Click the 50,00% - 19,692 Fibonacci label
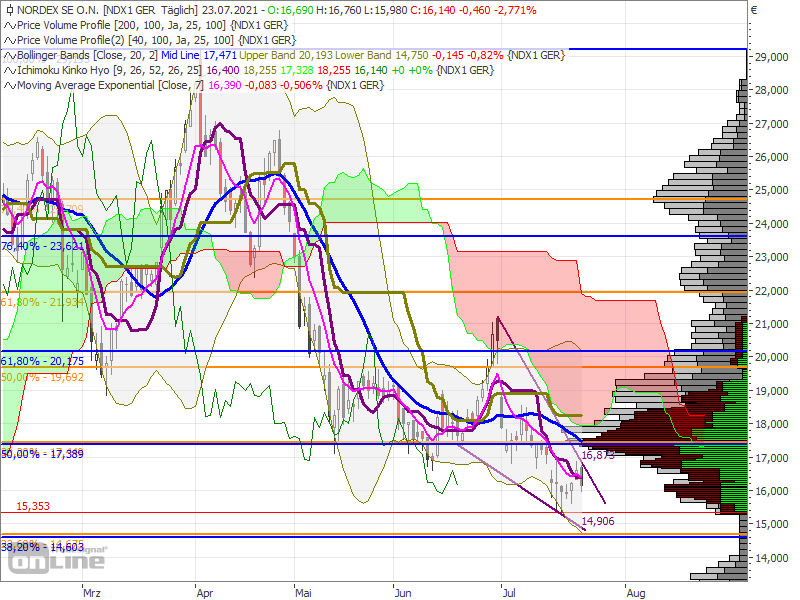Viewport: 800px width, 600px height. pyautogui.click(x=42, y=377)
